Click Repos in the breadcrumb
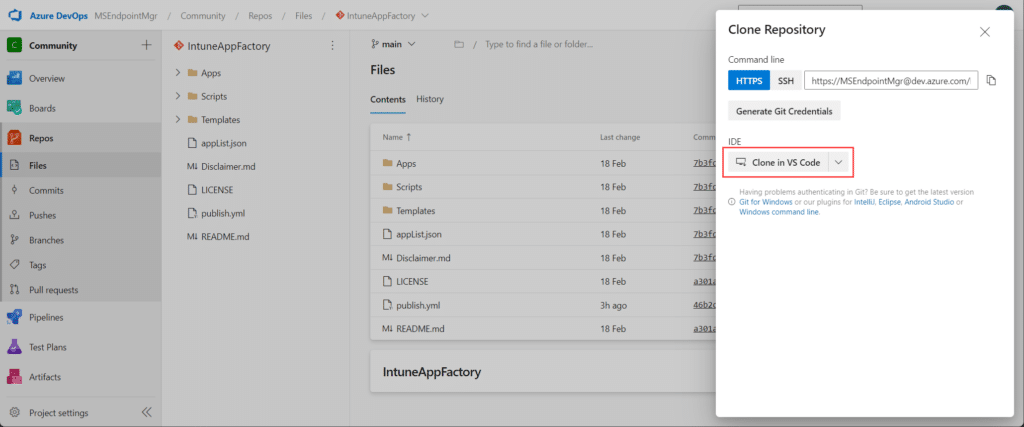This screenshot has height=427, width=1024. point(260,15)
